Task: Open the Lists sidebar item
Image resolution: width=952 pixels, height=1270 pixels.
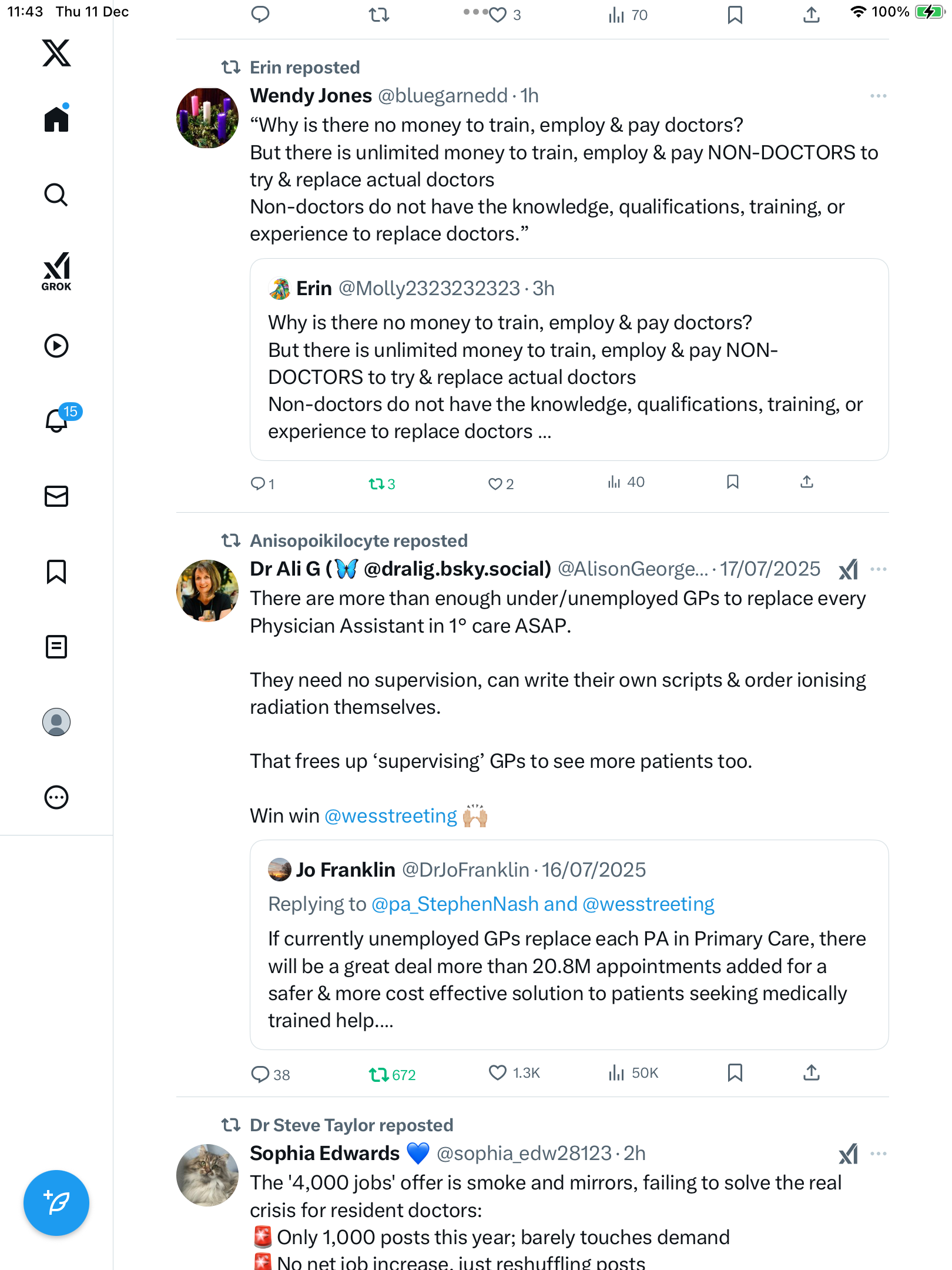Action: 56,647
